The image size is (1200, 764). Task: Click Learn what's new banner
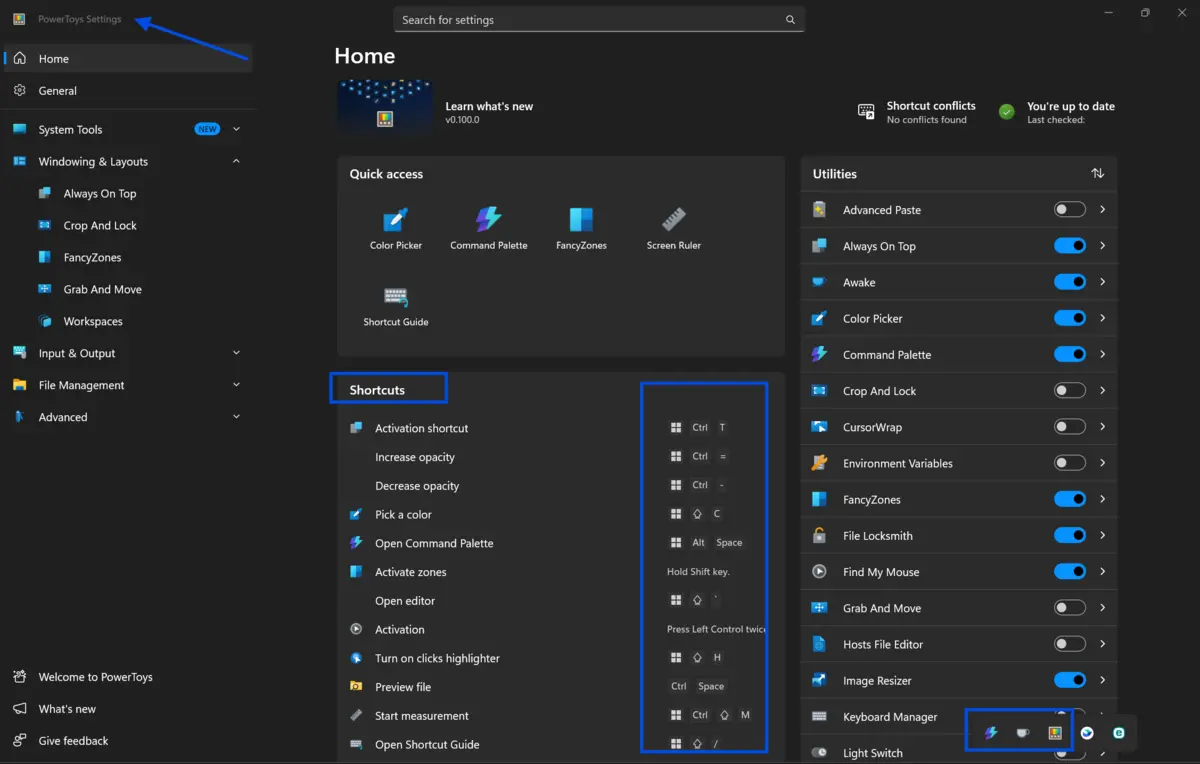click(x=436, y=106)
